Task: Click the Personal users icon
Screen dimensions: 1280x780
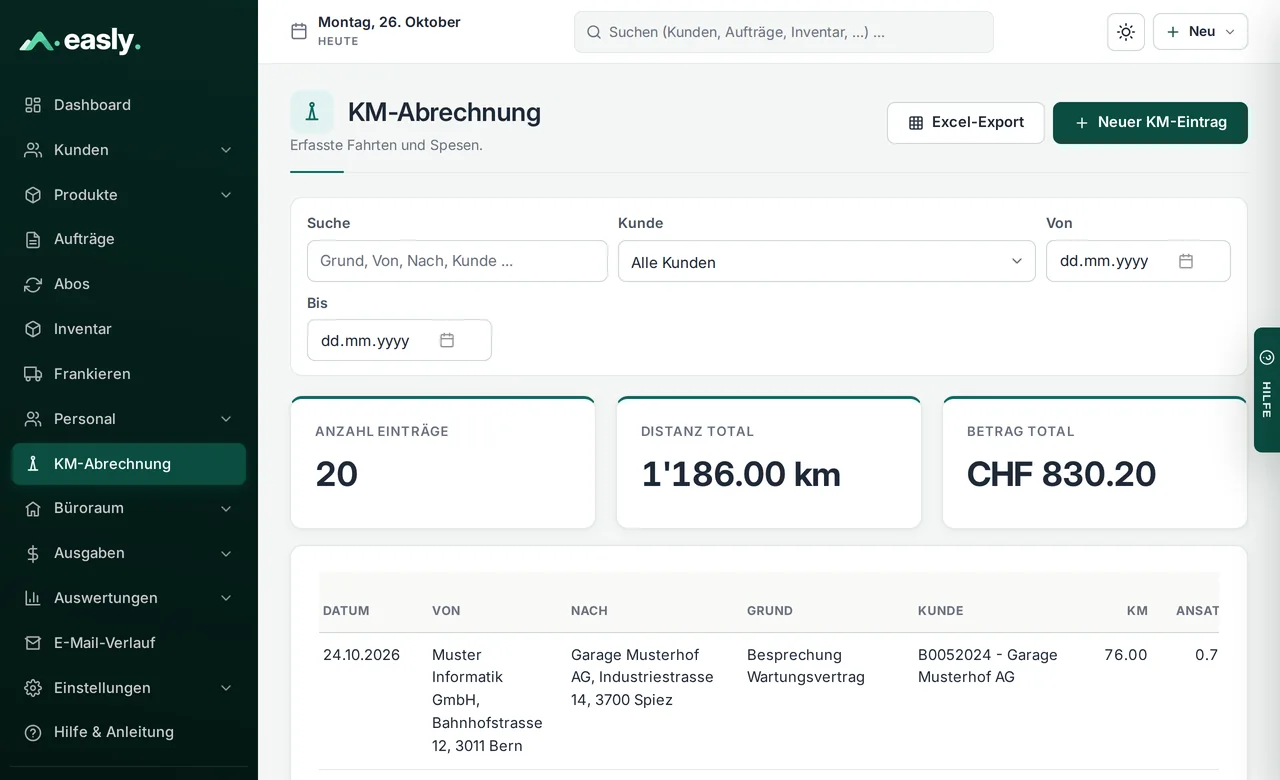Action: (x=33, y=419)
